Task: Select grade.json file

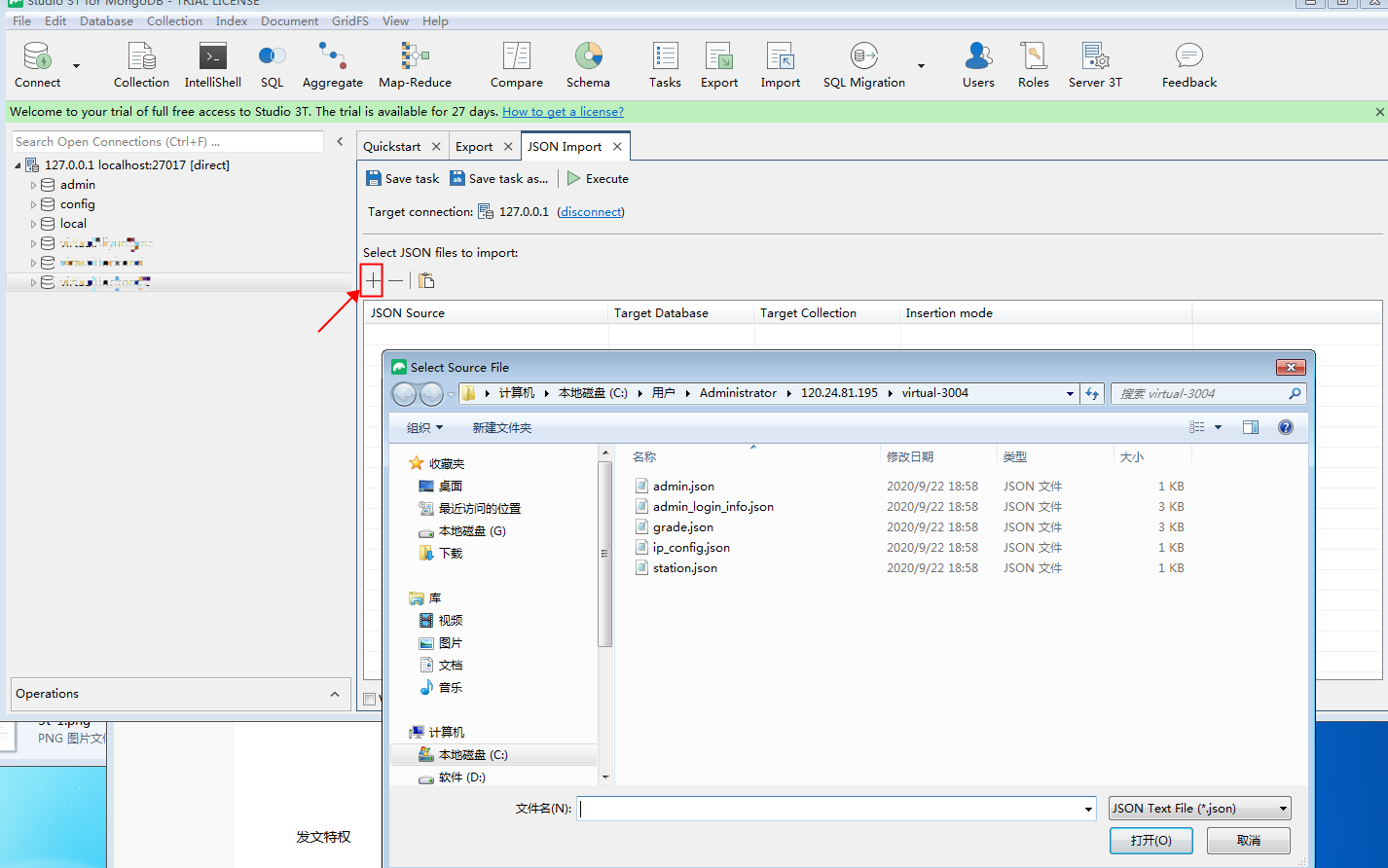Action: click(x=683, y=527)
